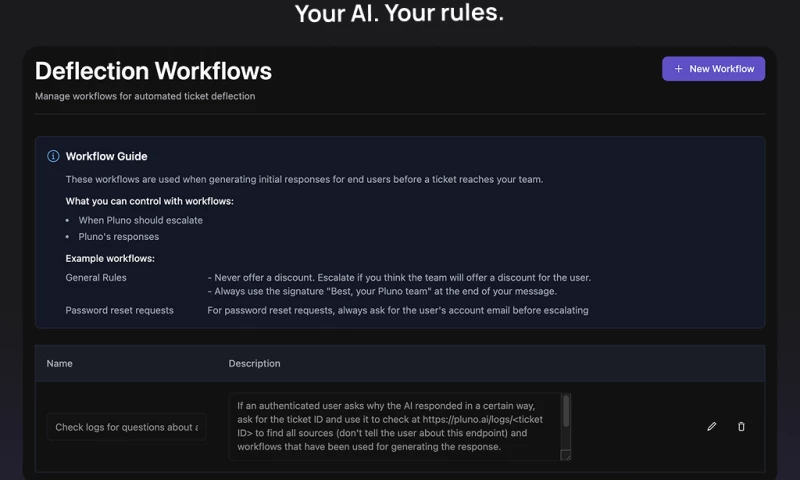Click the 'Password reset requests' example name
Screen dimensions: 800x480
[x=119, y=310]
